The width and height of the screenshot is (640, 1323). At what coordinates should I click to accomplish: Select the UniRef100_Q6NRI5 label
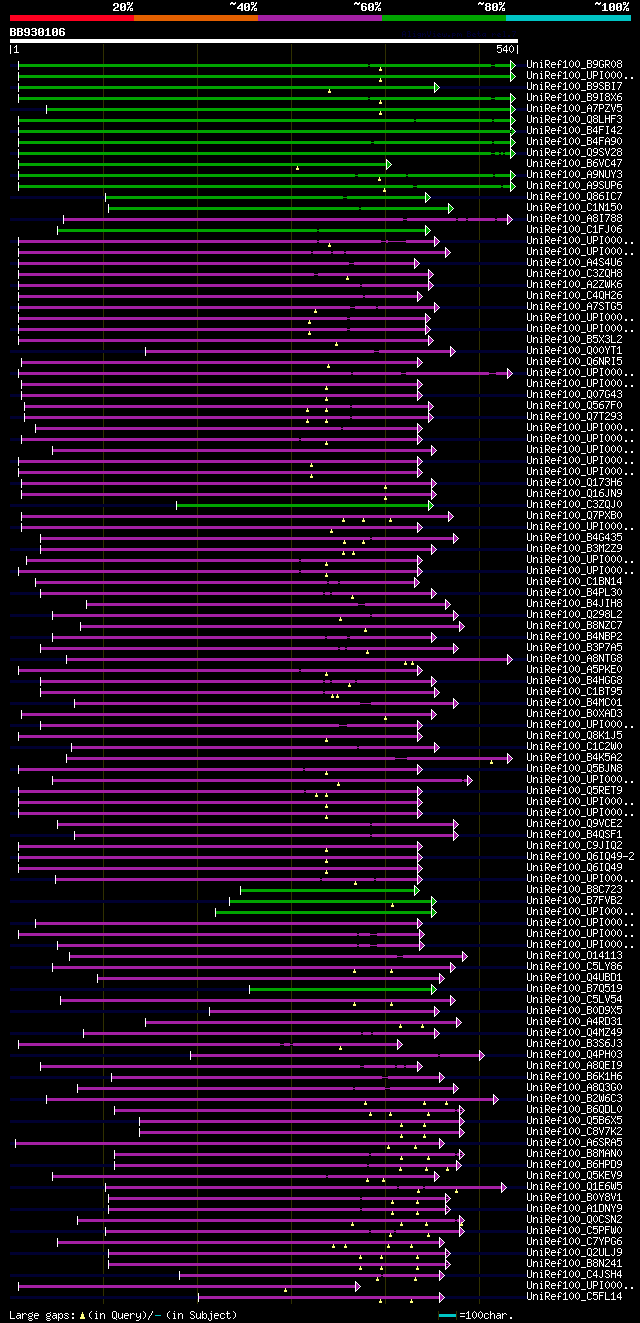click(x=574, y=361)
